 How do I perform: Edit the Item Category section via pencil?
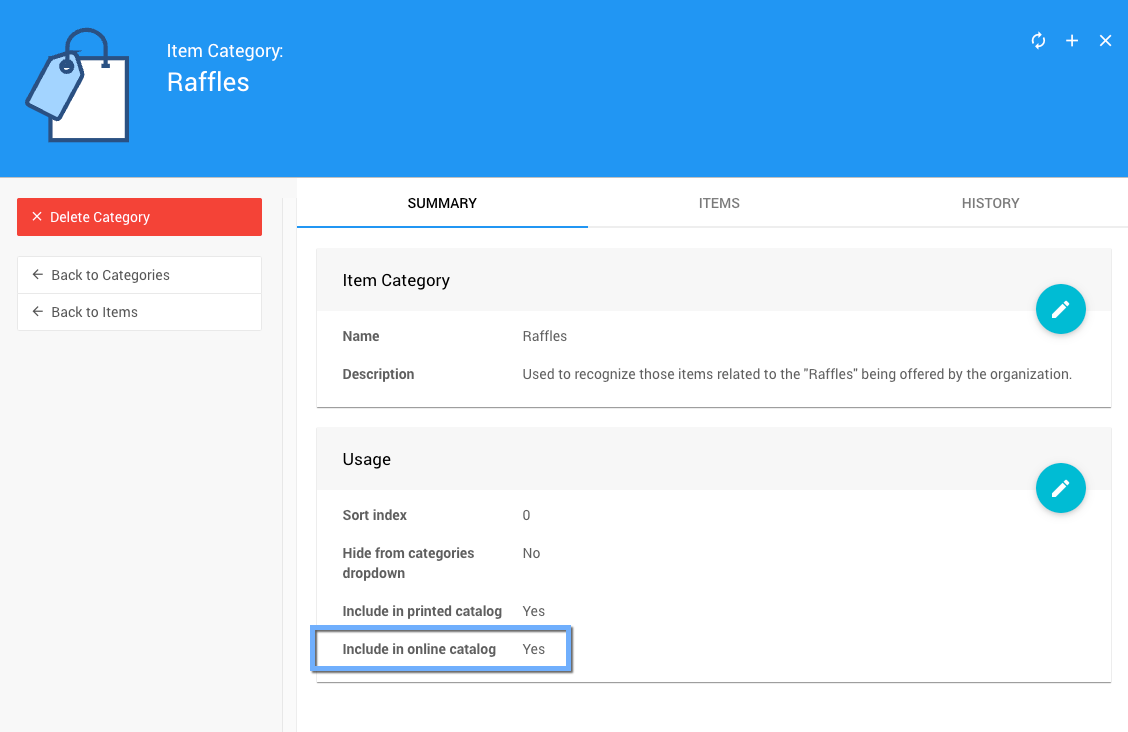click(x=1060, y=309)
